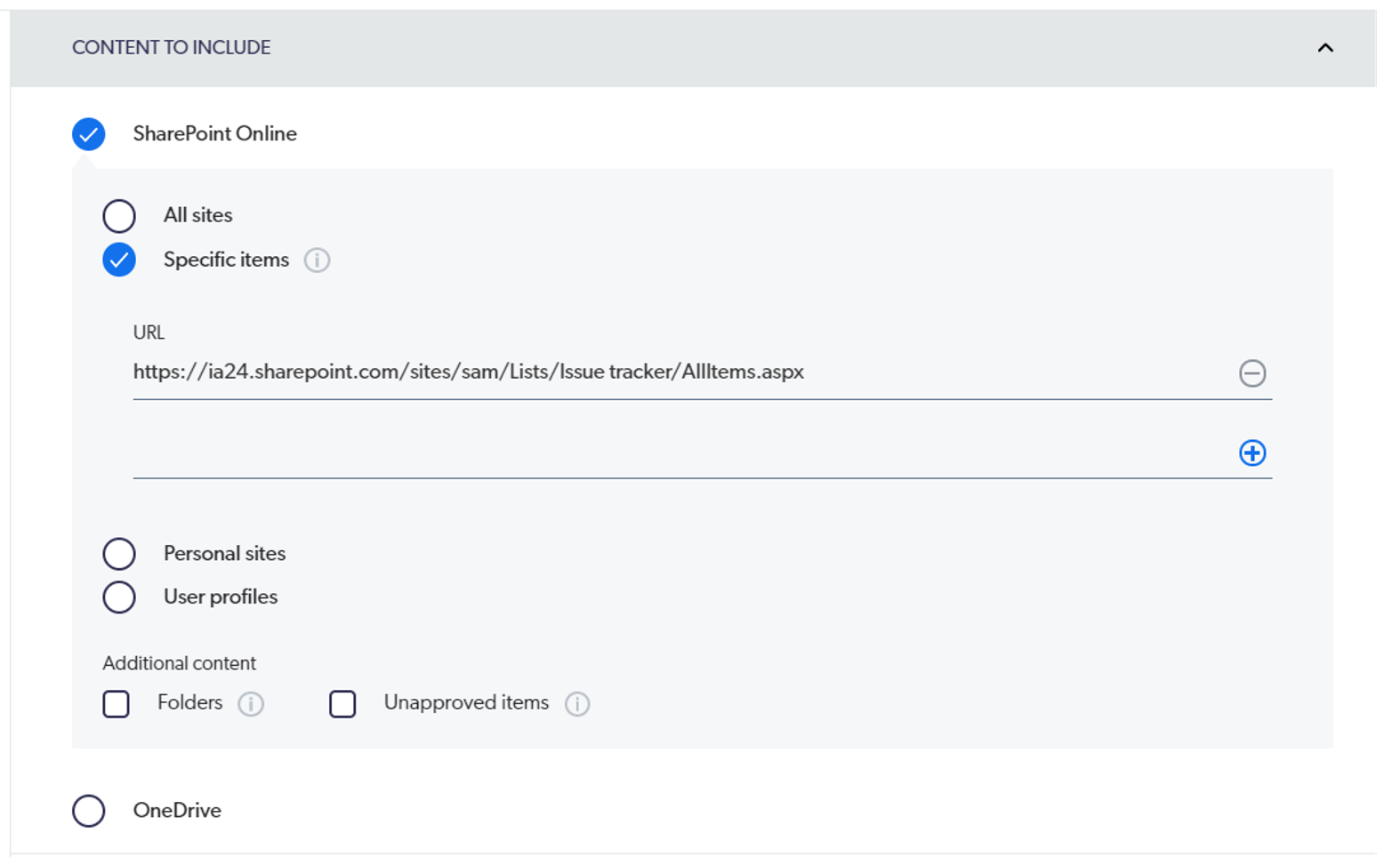Remove the Issue tracker URL entry
The image size is (1400, 857).
tap(1251, 373)
